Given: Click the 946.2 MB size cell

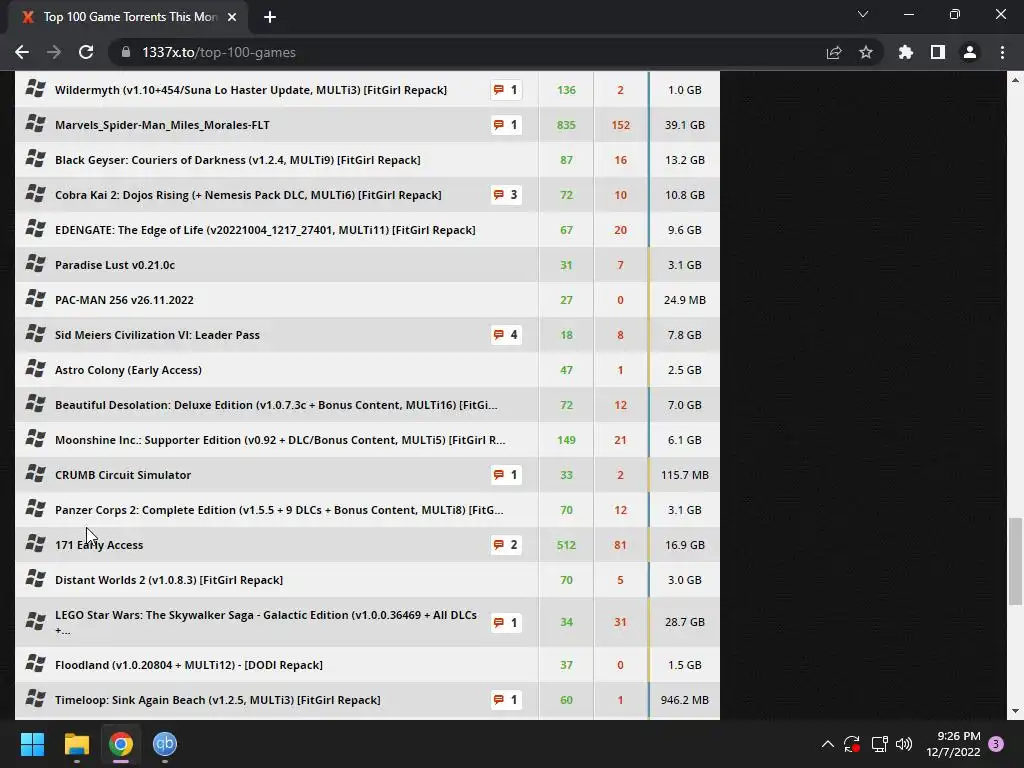Looking at the screenshot, I should [684, 700].
